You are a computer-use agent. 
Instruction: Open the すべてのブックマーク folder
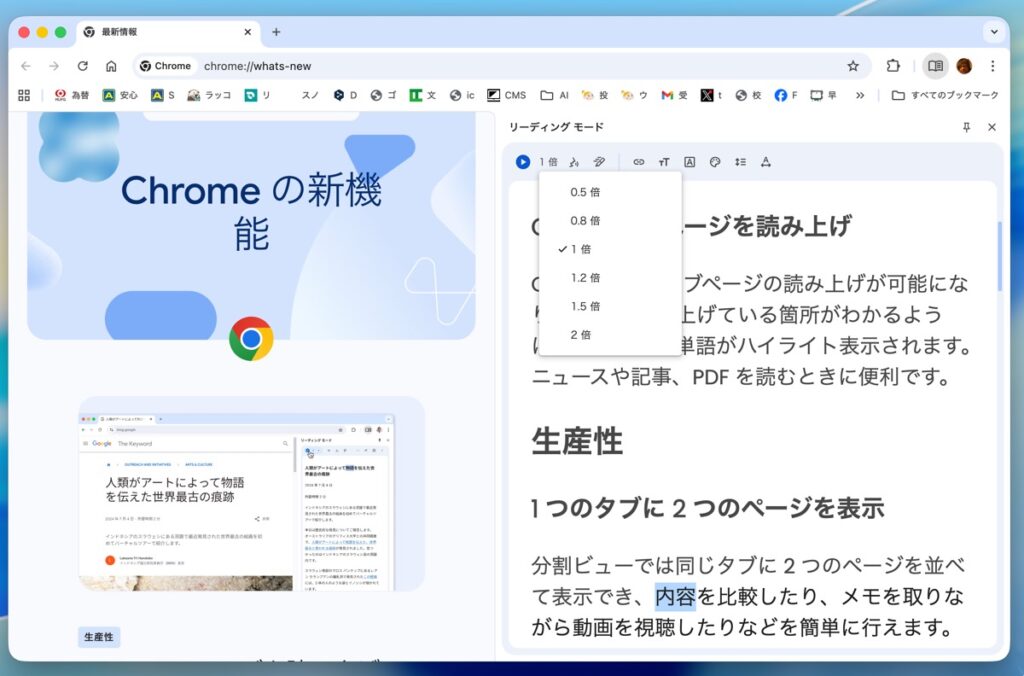945,95
